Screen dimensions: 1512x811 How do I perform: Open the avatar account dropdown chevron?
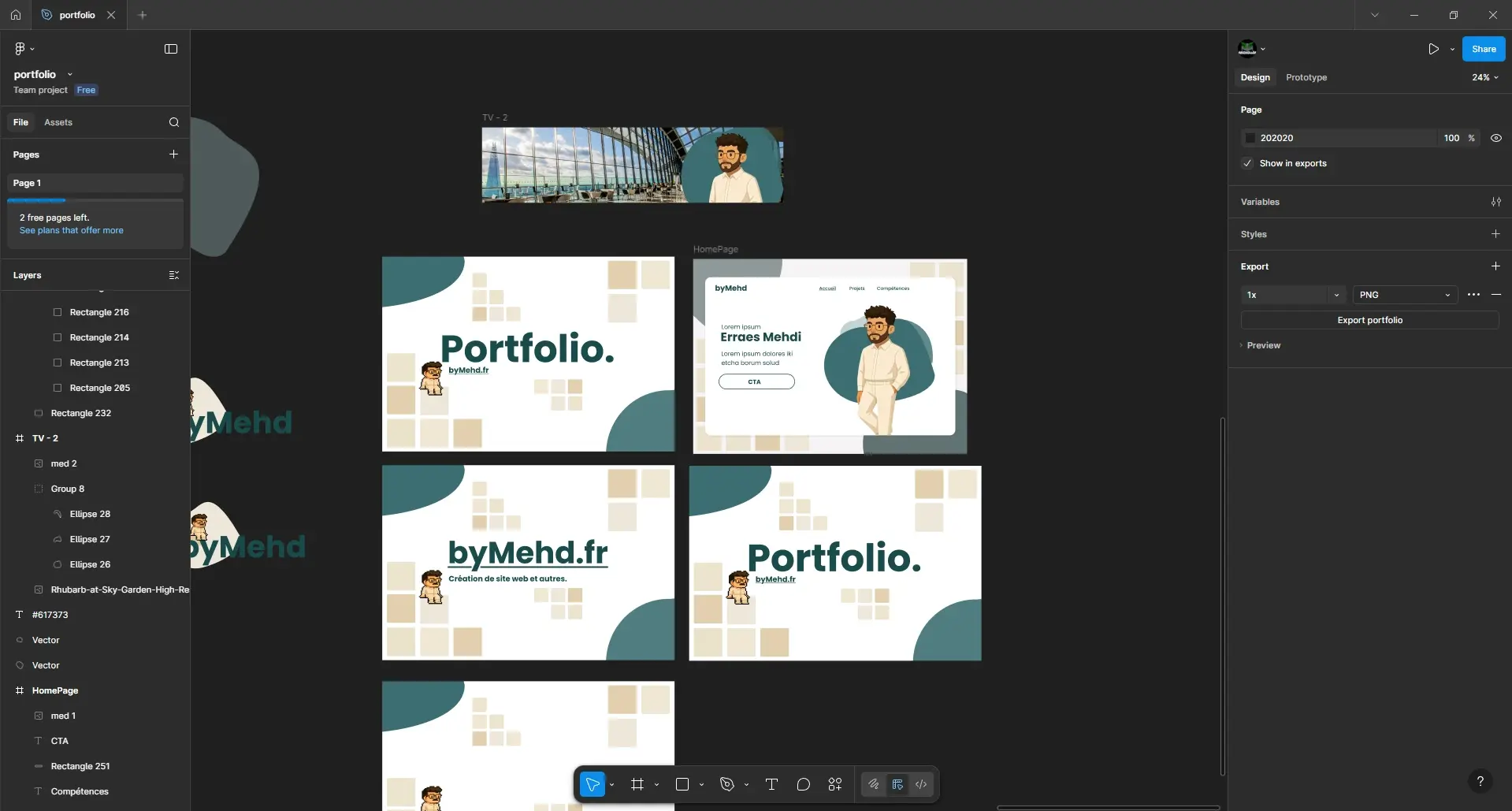[x=1263, y=49]
